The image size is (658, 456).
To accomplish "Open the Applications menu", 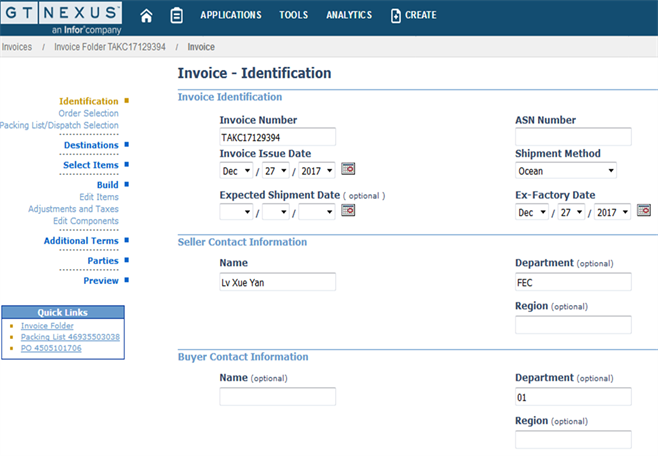I will (231, 16).
